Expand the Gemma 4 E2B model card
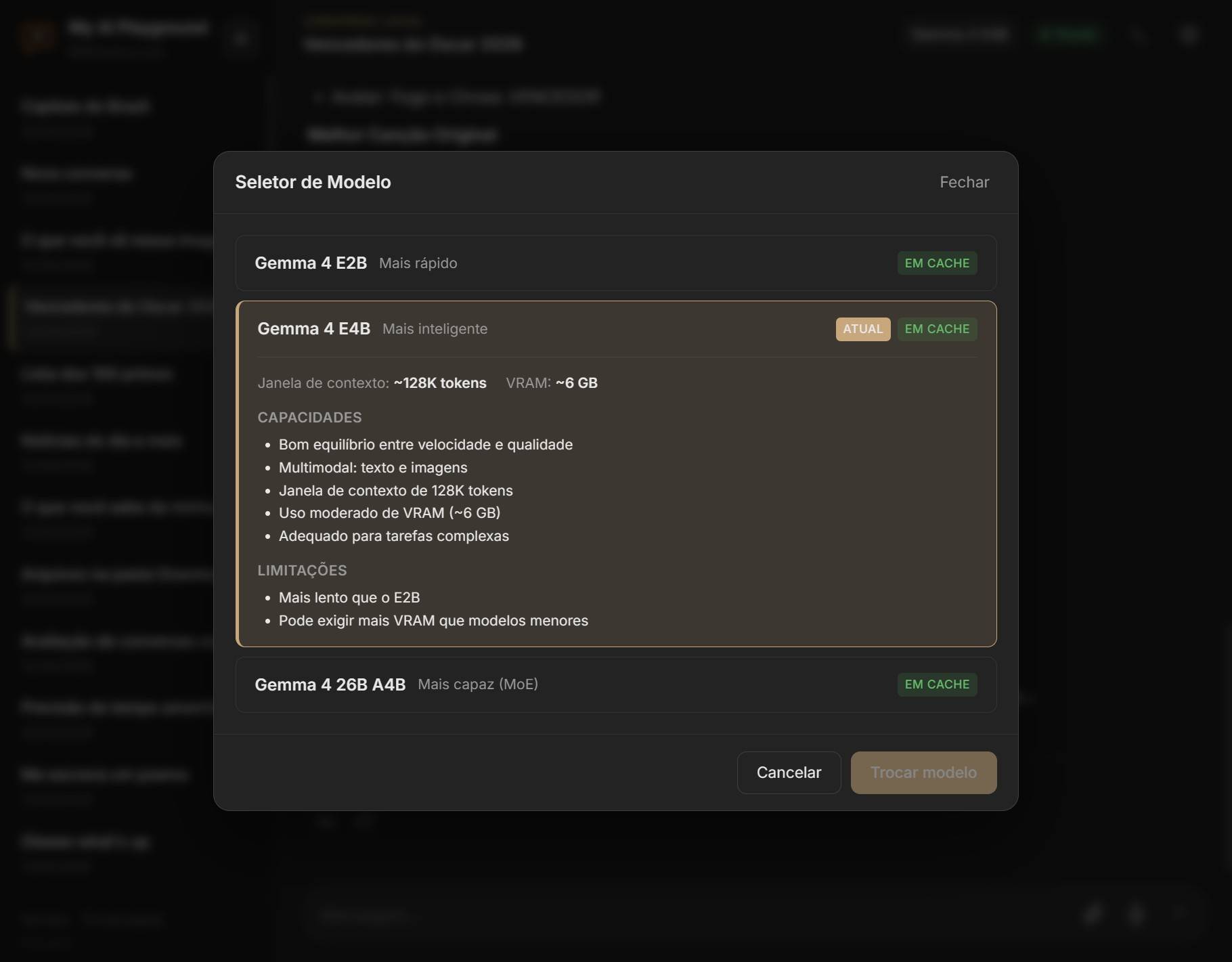The width and height of the screenshot is (1232, 962). tap(616, 263)
